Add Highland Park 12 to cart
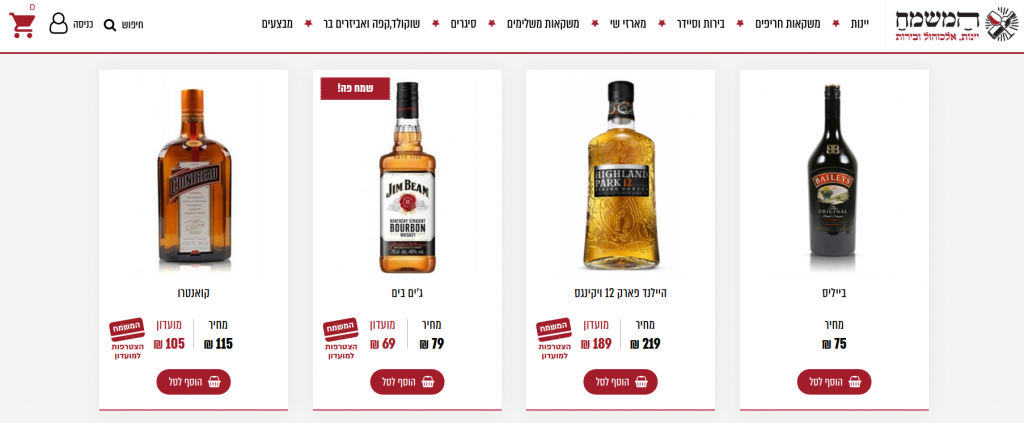This screenshot has height=423, width=1024. (620, 382)
